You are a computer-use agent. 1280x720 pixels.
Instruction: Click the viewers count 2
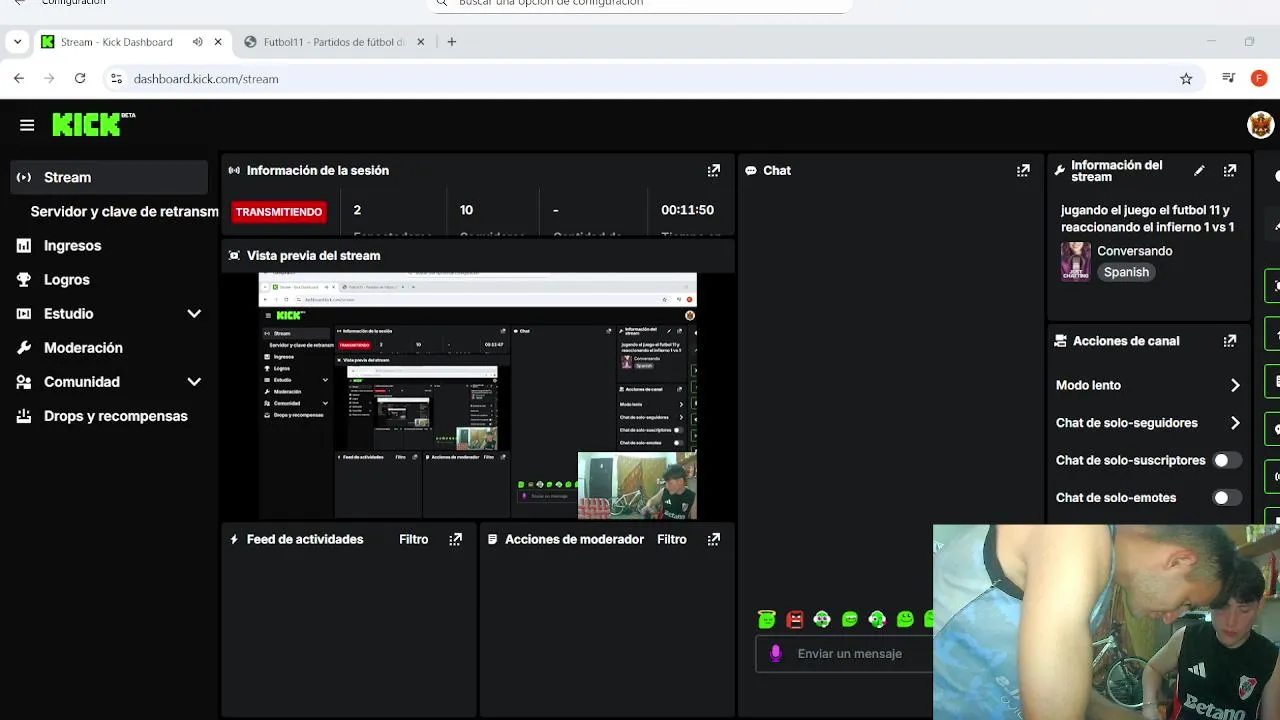pos(357,210)
